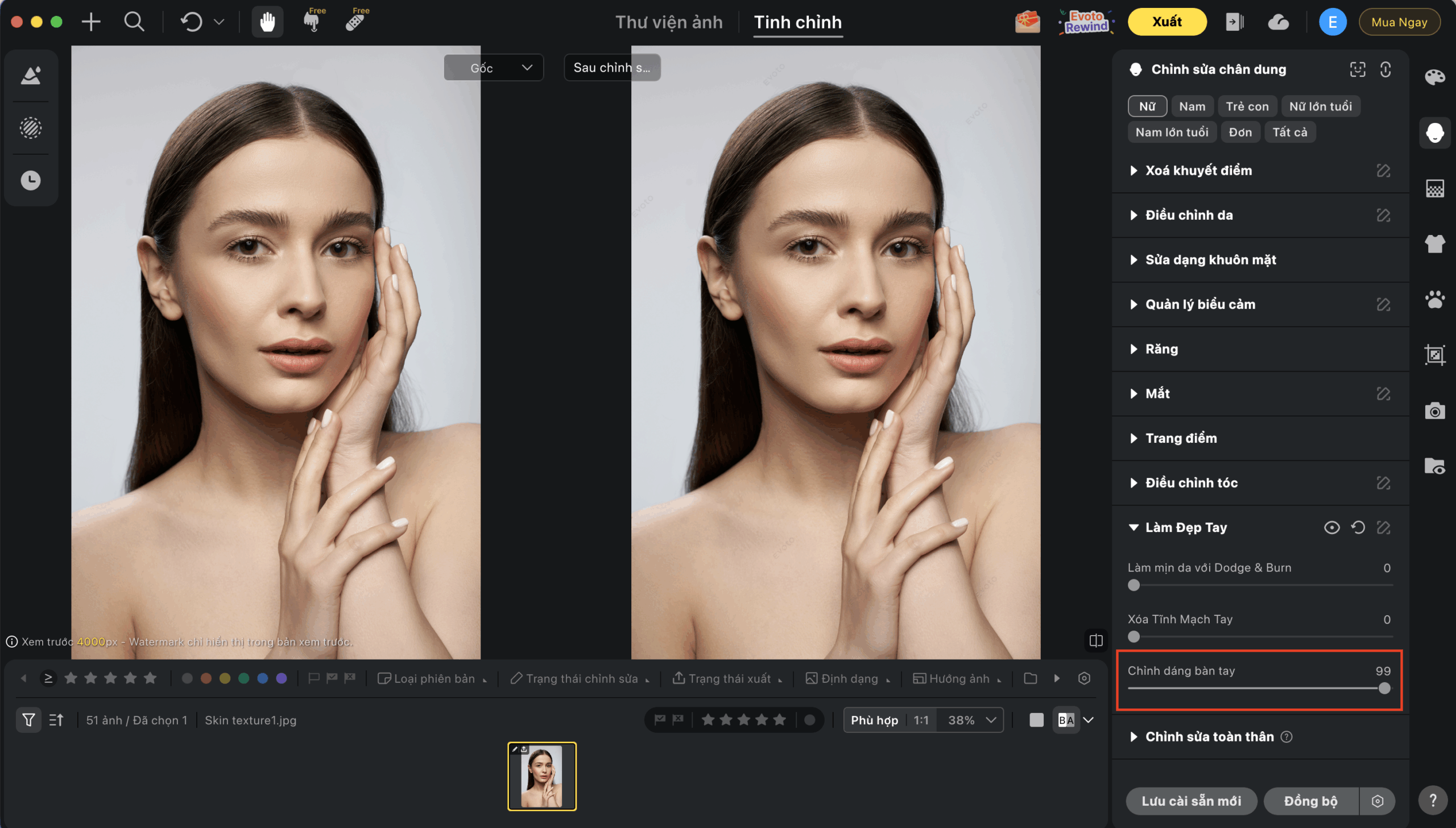1456x828 pixels.
Task: Open the history clock panel
Action: (x=31, y=180)
